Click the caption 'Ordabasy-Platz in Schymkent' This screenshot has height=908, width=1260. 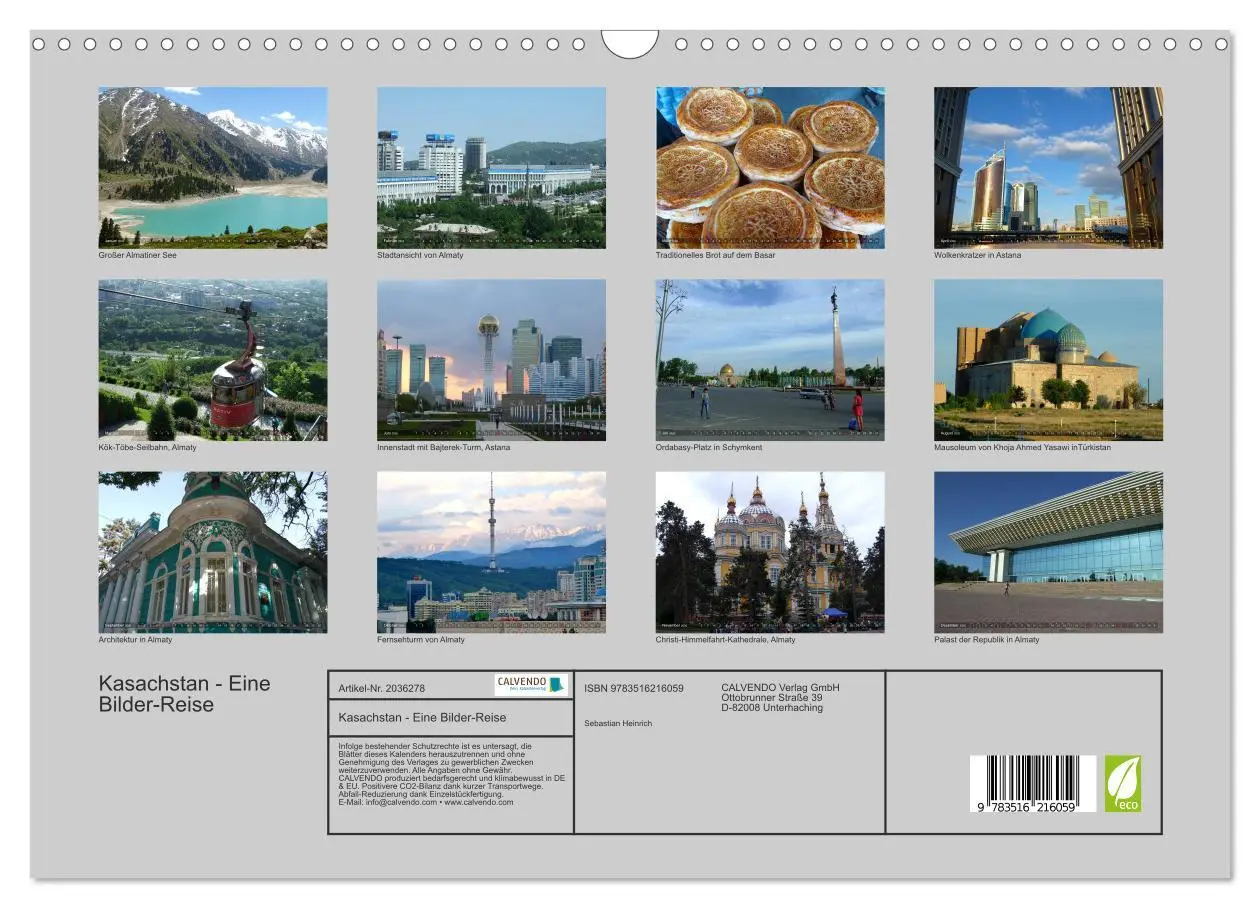click(x=709, y=447)
